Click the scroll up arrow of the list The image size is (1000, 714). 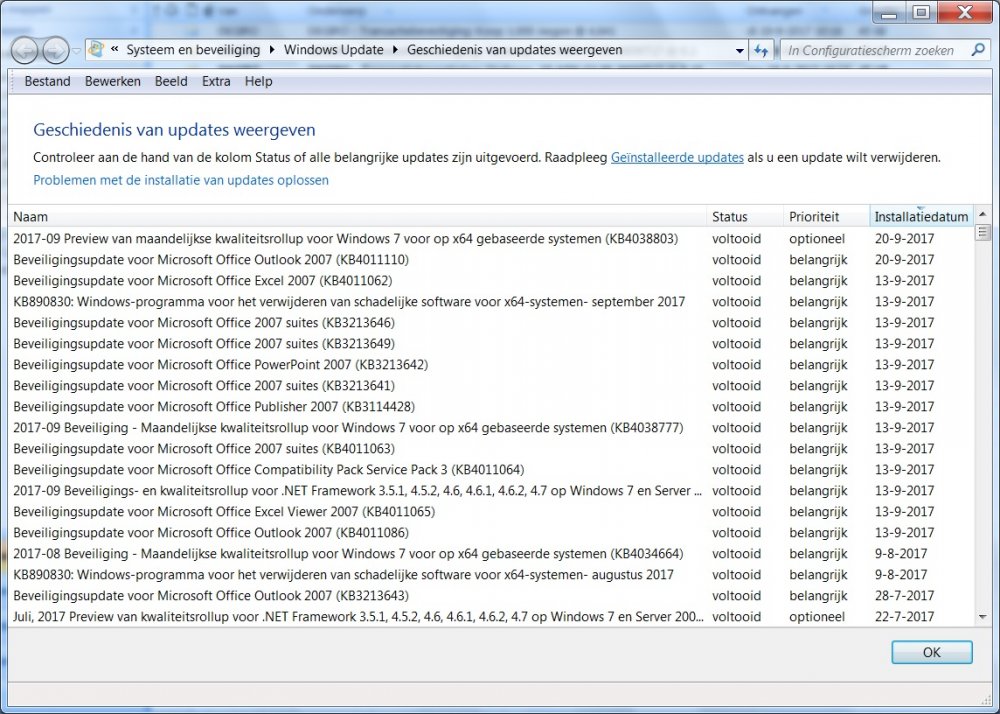click(x=982, y=216)
